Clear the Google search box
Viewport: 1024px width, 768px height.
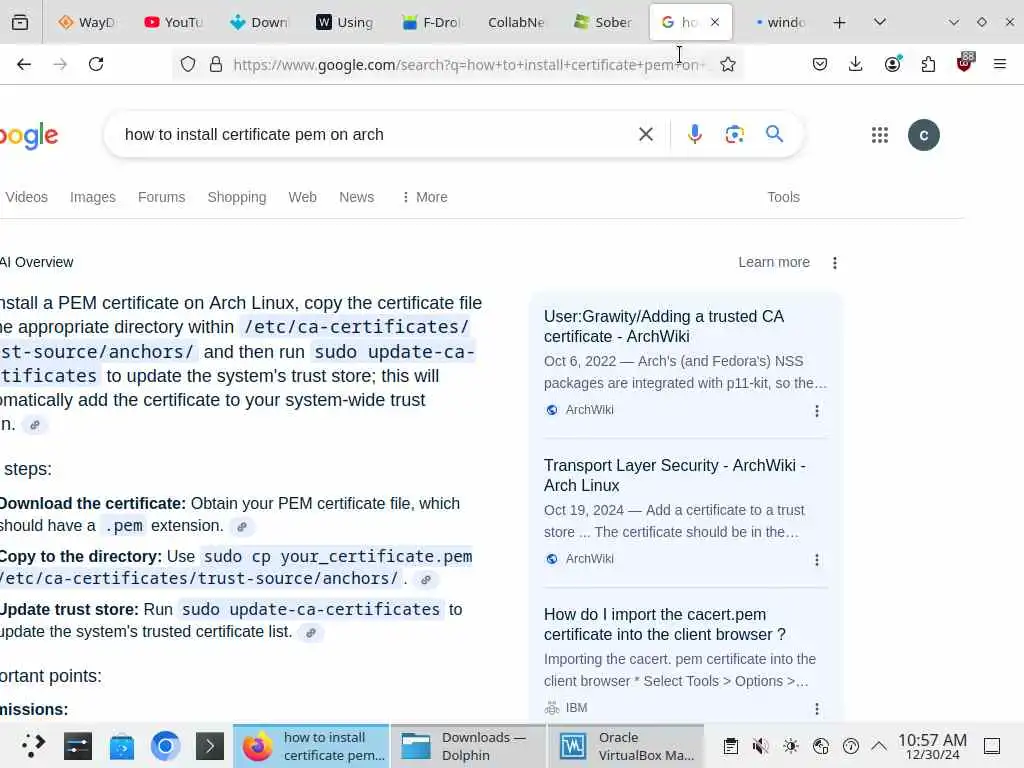[x=646, y=134]
